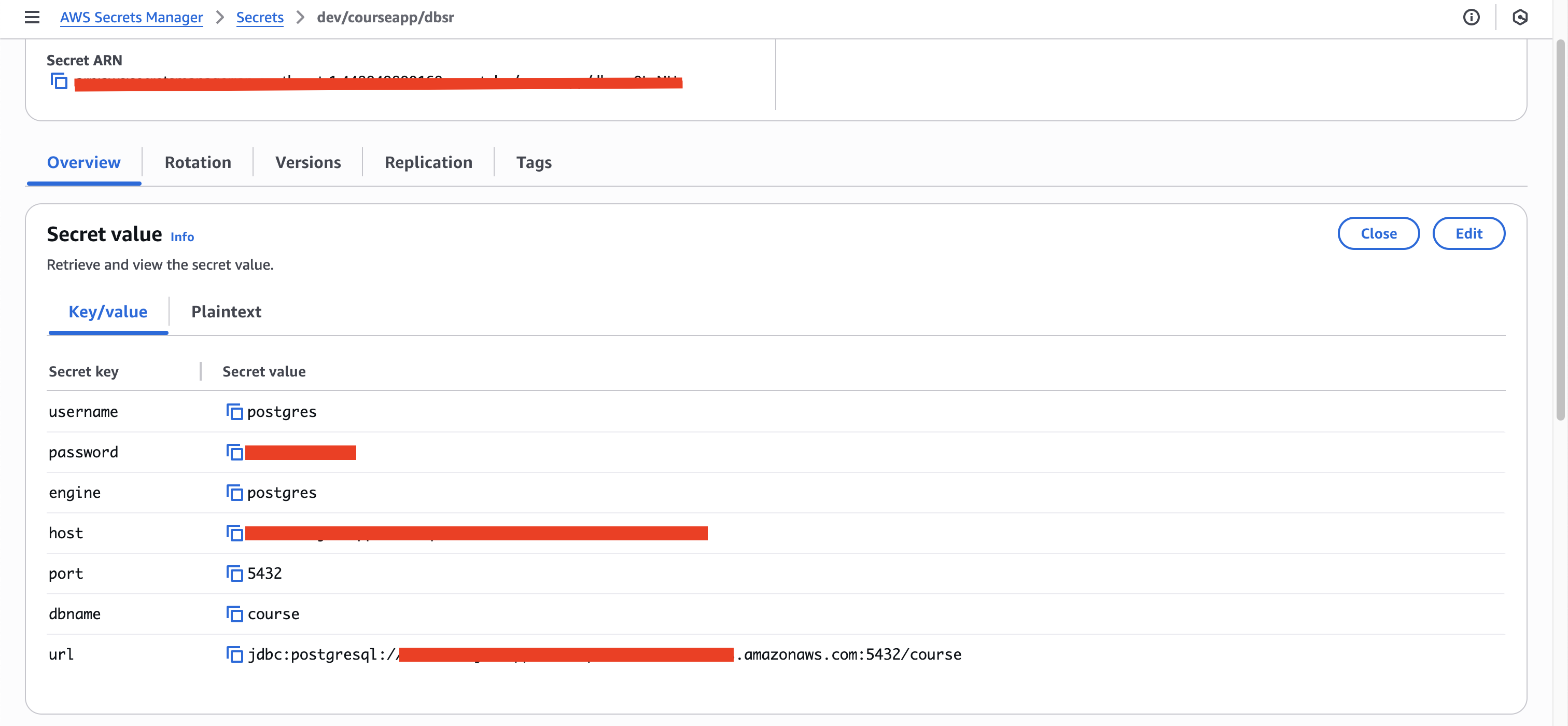Image resolution: width=1568 pixels, height=726 pixels.
Task: Copy the host value
Action: 234,533
